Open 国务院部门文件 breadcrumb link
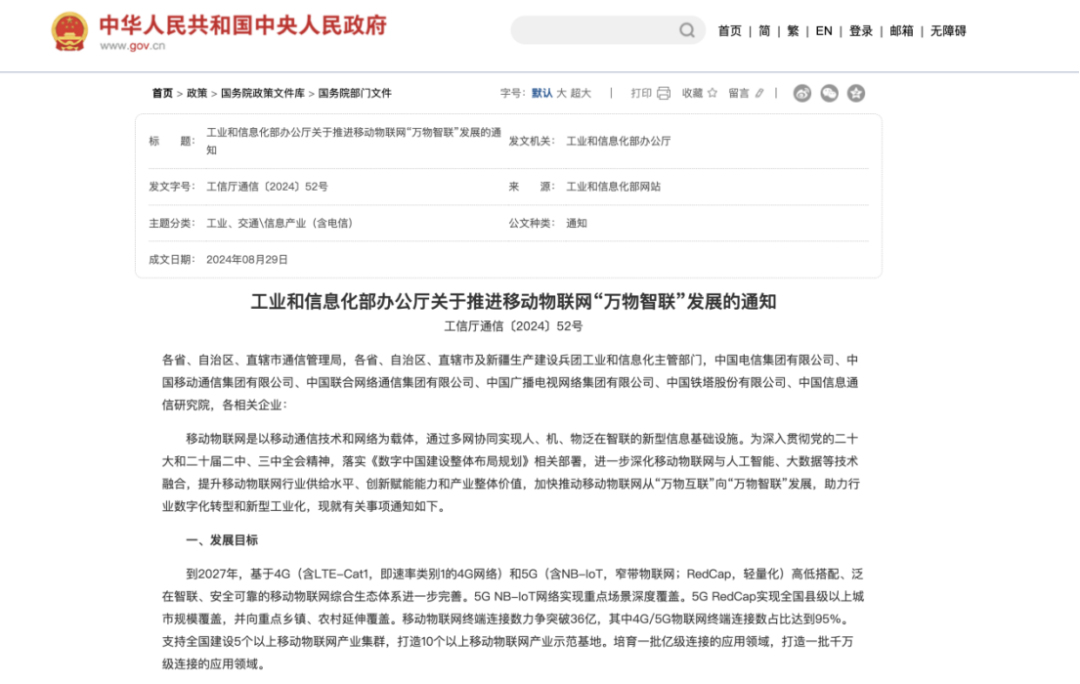 coord(355,93)
